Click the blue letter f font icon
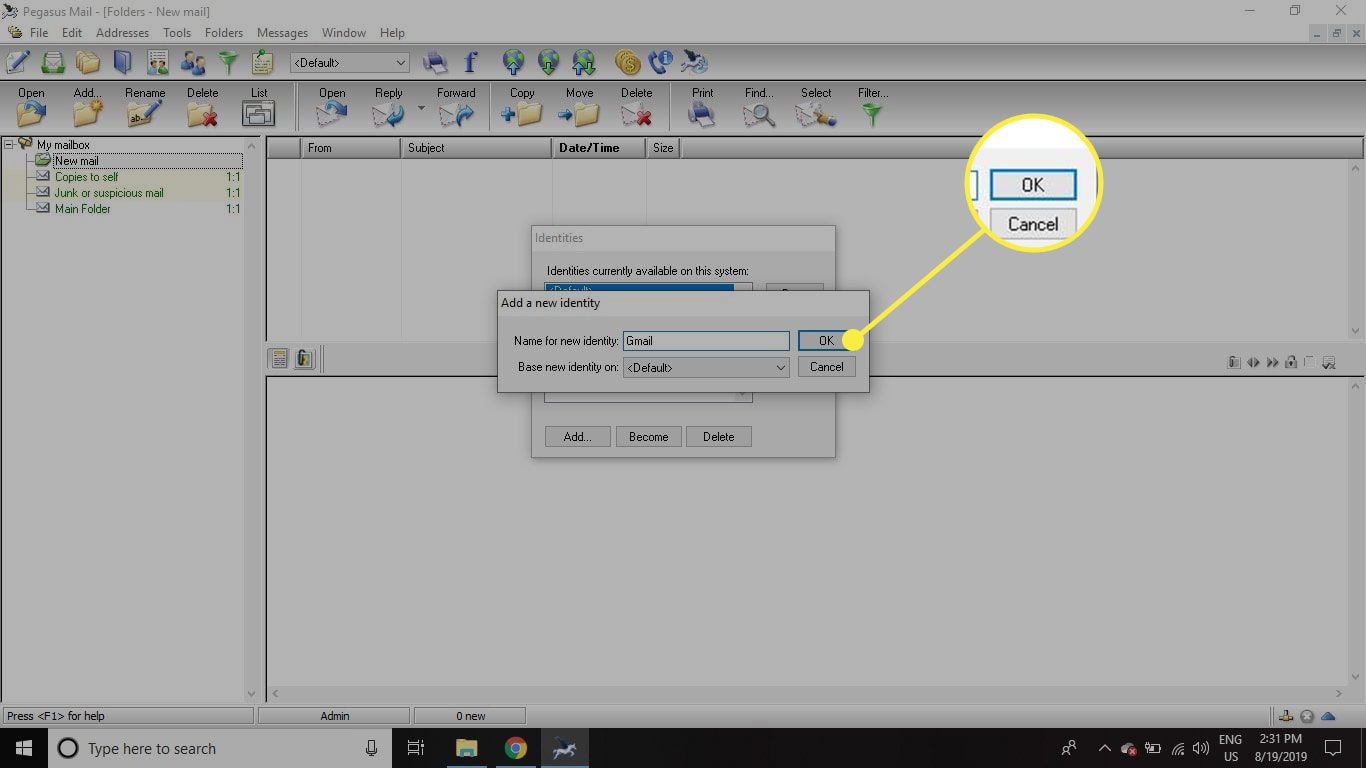 [x=470, y=63]
